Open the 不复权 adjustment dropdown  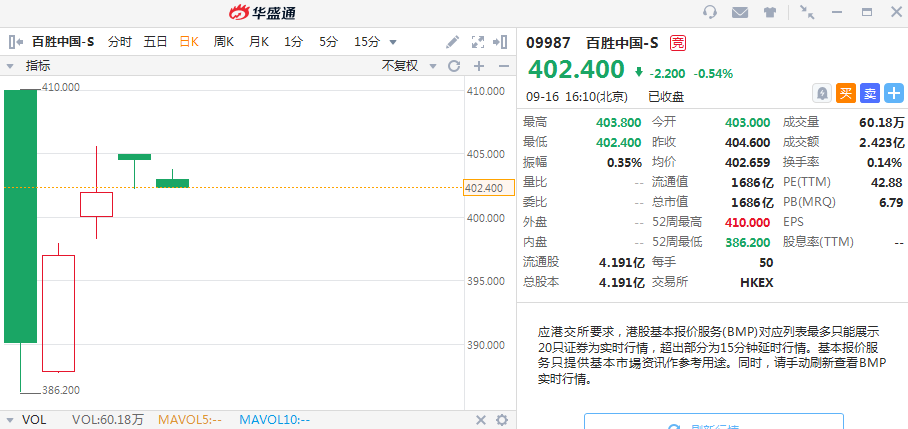408,66
